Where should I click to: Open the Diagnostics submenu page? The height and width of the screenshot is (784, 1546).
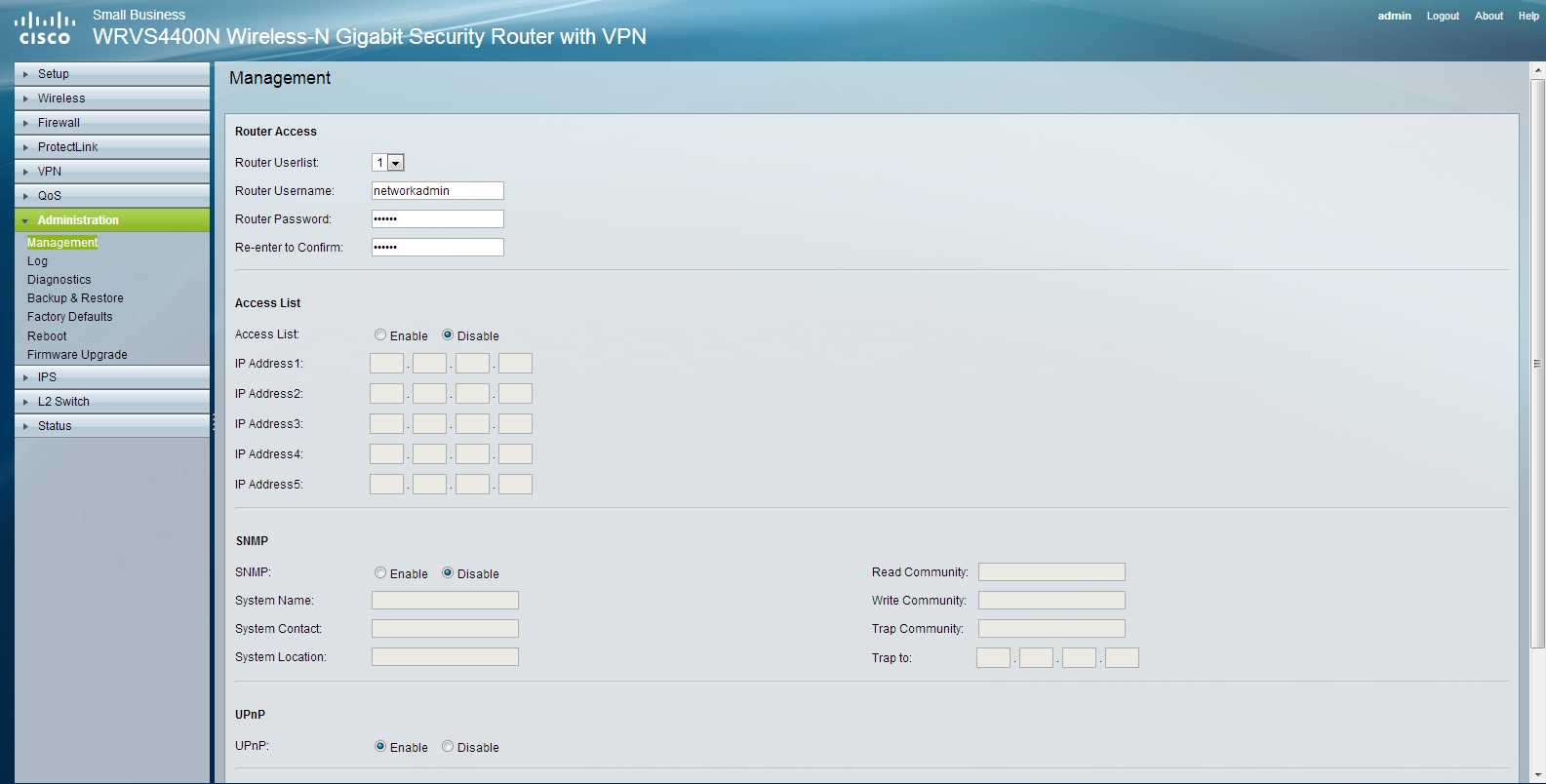(x=59, y=280)
